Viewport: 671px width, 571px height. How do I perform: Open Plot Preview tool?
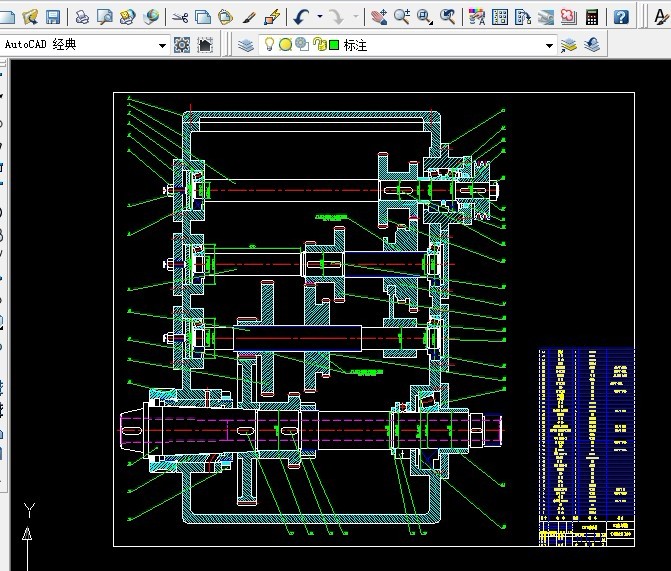104,17
